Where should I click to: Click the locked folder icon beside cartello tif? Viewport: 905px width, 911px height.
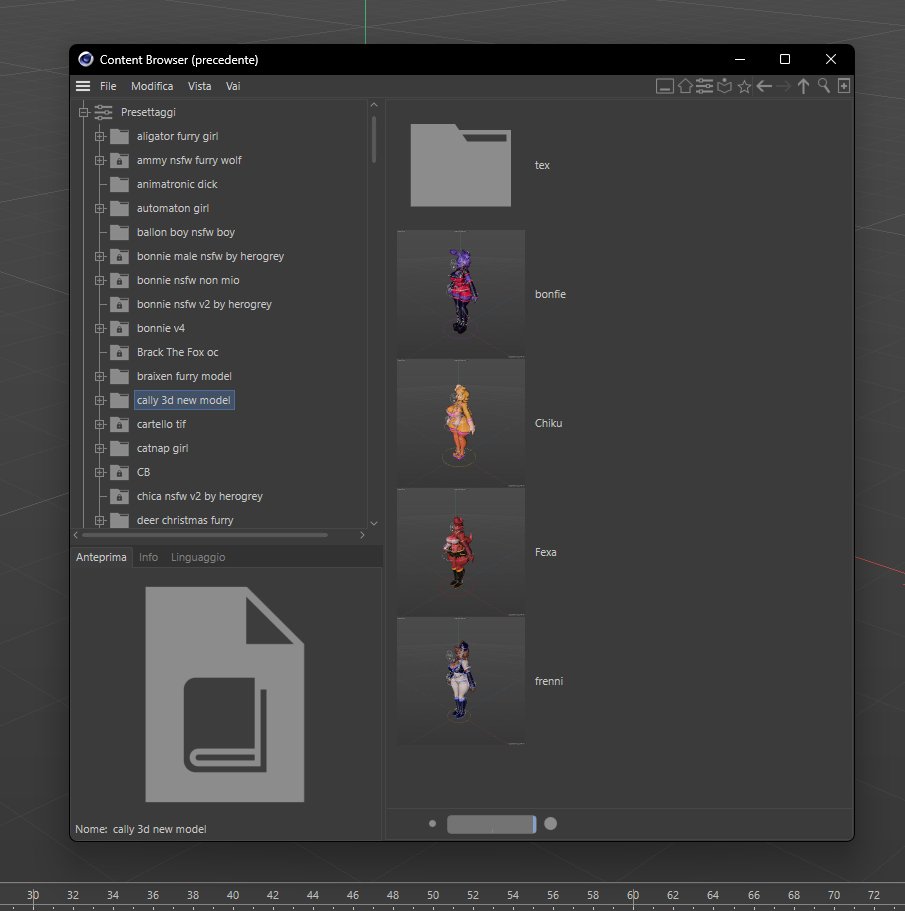pyautogui.click(x=119, y=425)
